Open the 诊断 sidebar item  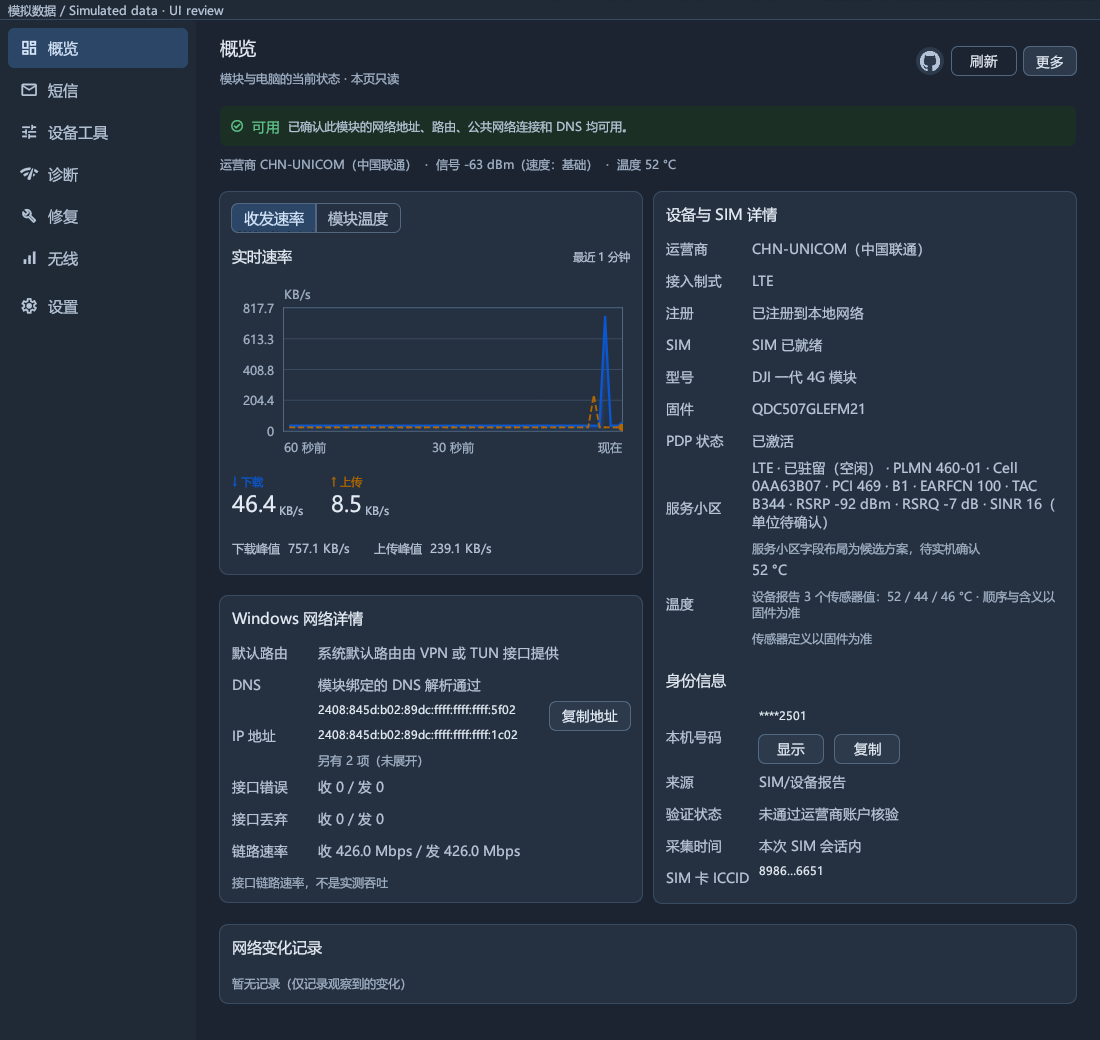pos(98,175)
